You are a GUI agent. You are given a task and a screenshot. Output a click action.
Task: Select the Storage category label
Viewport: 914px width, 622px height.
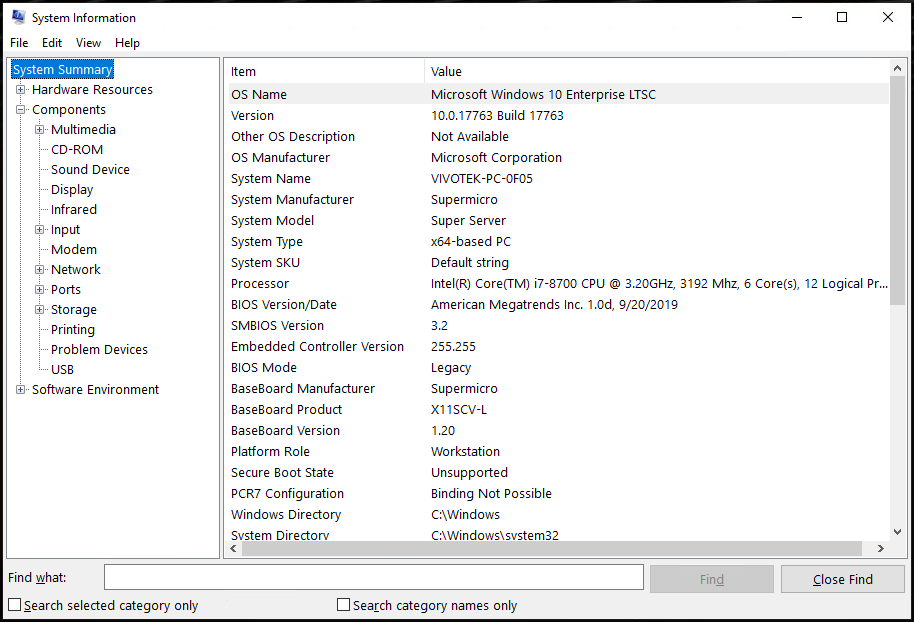[x=73, y=310]
